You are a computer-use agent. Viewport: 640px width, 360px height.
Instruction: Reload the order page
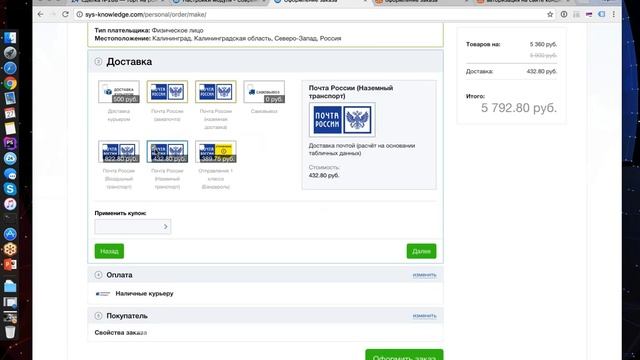click(65, 14)
